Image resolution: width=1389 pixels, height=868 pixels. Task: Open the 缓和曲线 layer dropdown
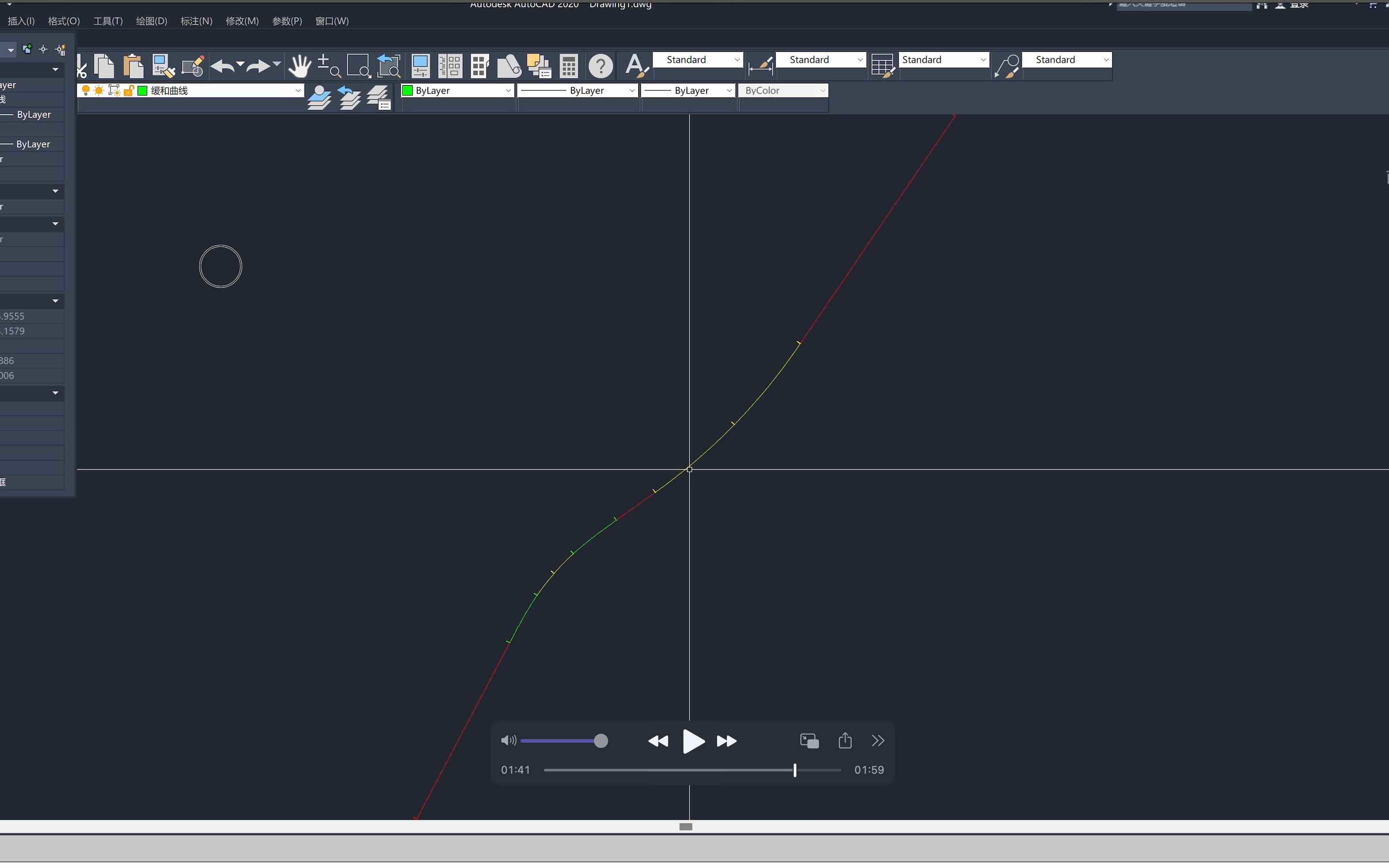click(298, 91)
